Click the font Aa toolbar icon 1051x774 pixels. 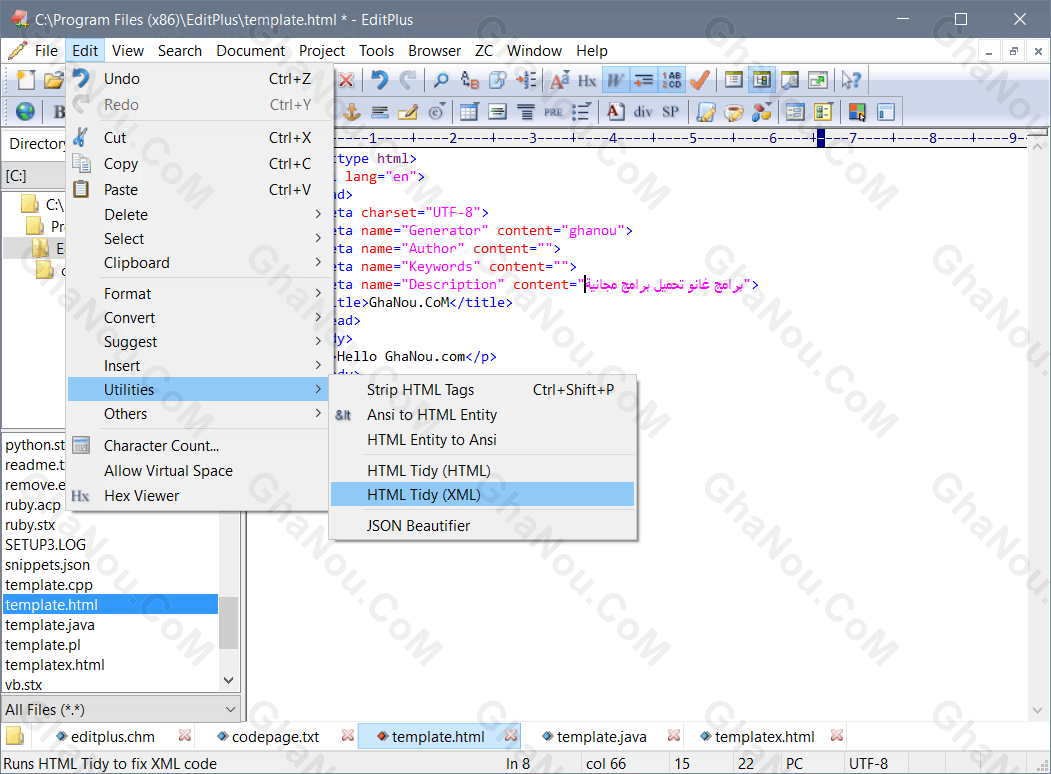560,80
